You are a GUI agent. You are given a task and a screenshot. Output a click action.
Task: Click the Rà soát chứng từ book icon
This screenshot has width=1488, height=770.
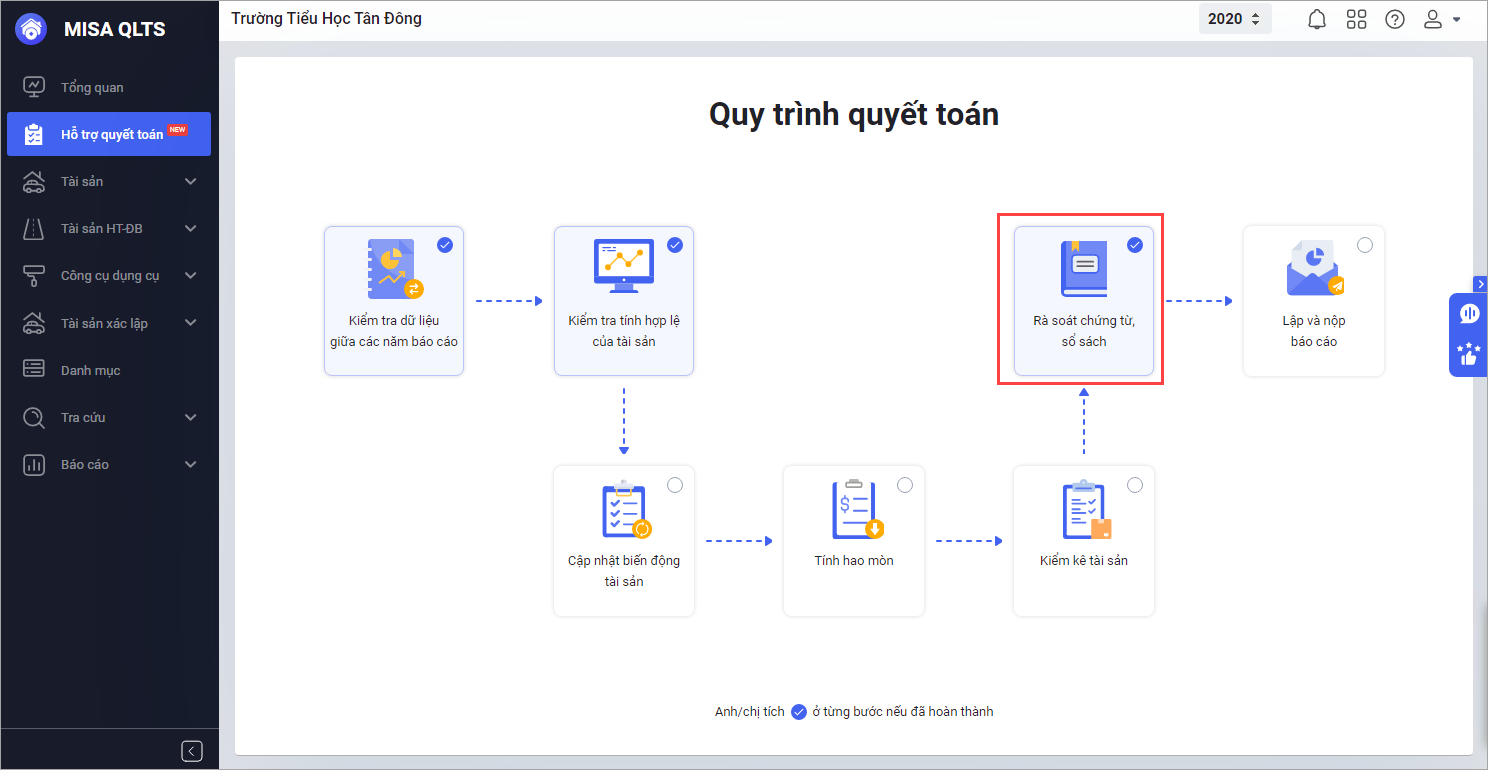coord(1084,269)
